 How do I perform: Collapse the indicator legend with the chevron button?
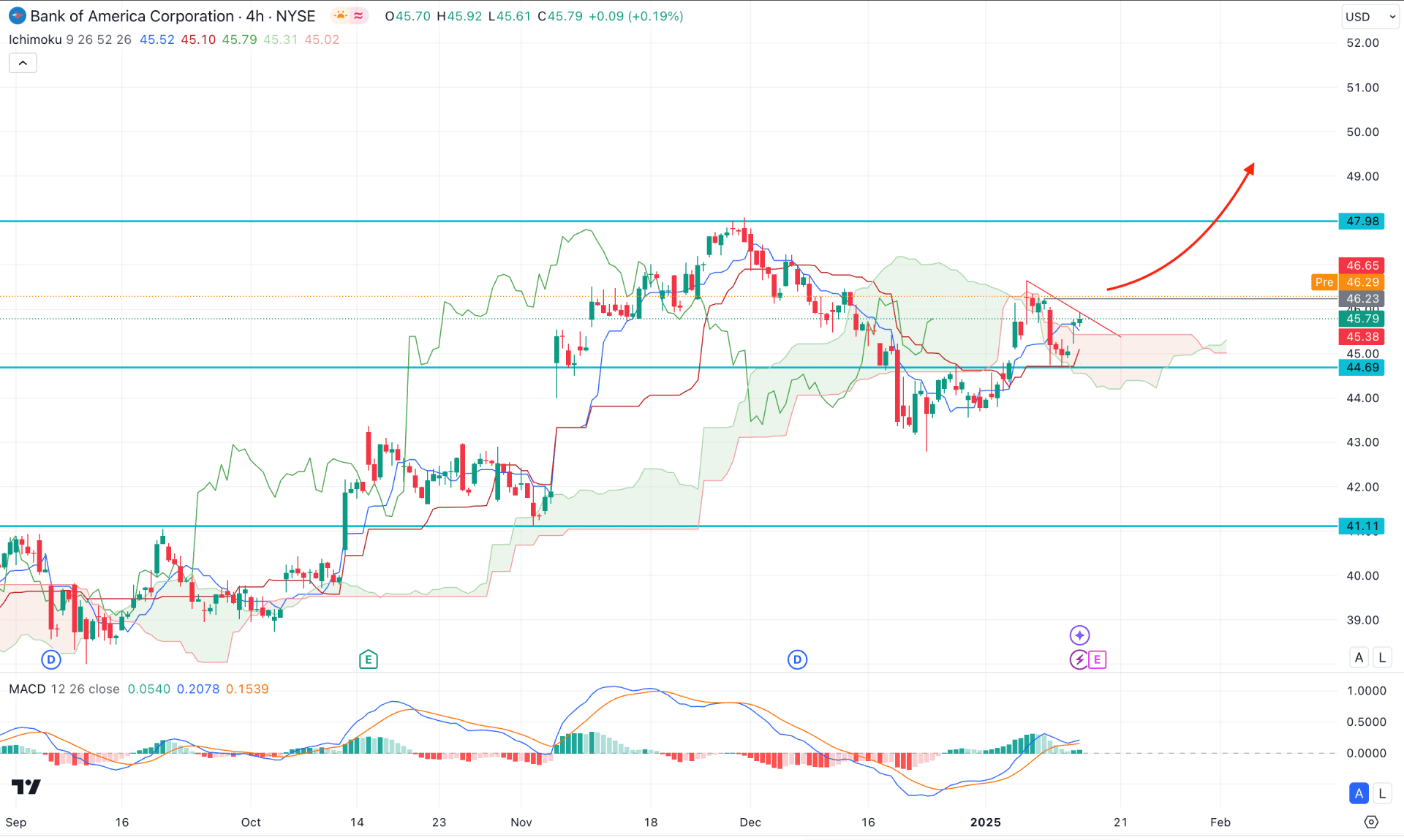tap(23, 64)
